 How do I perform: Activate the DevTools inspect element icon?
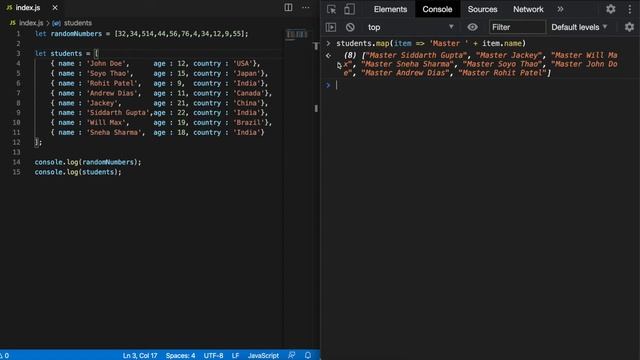tap(331, 9)
